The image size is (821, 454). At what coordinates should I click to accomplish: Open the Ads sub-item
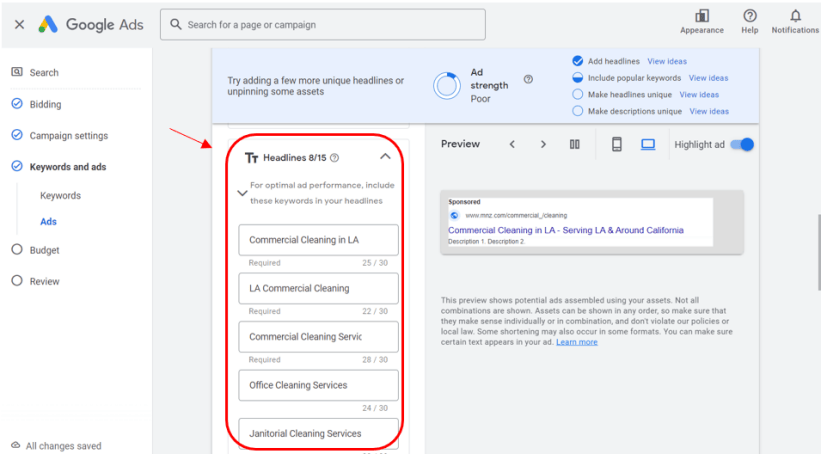click(48, 222)
